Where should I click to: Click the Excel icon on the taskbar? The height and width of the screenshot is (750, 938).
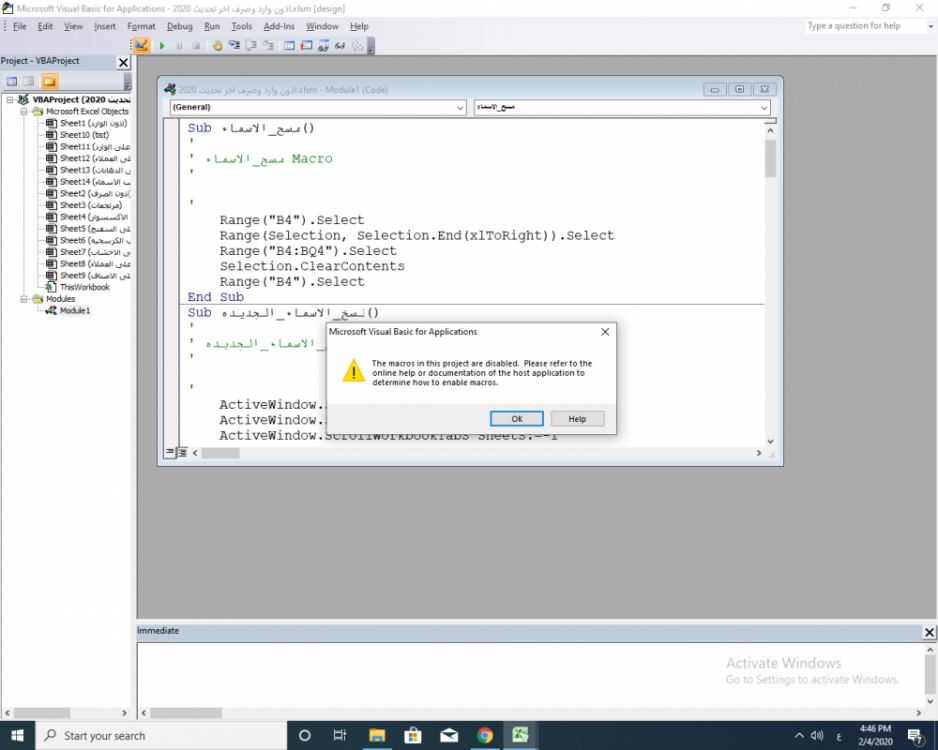coord(520,736)
